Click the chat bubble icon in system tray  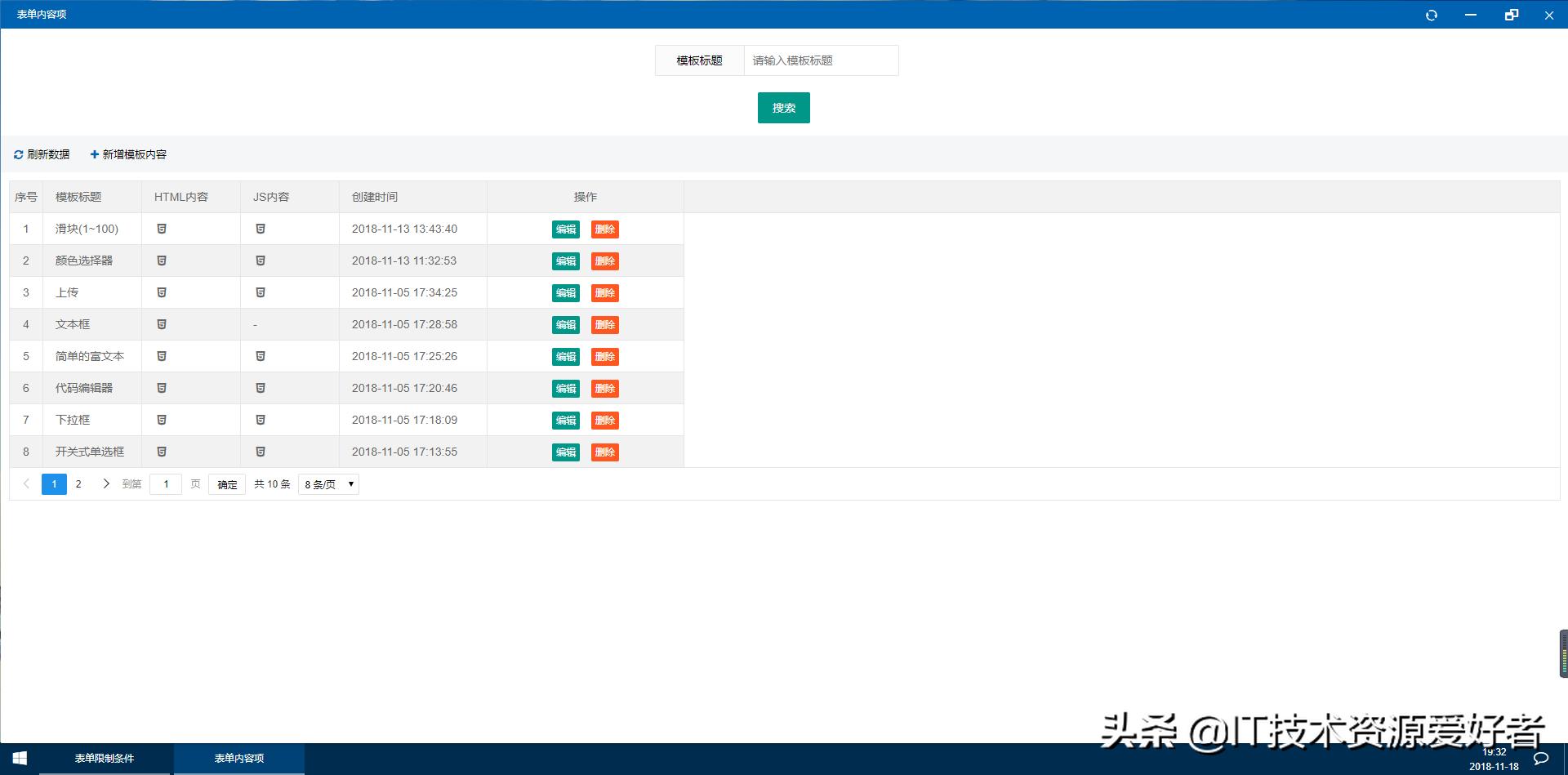[x=1540, y=758]
